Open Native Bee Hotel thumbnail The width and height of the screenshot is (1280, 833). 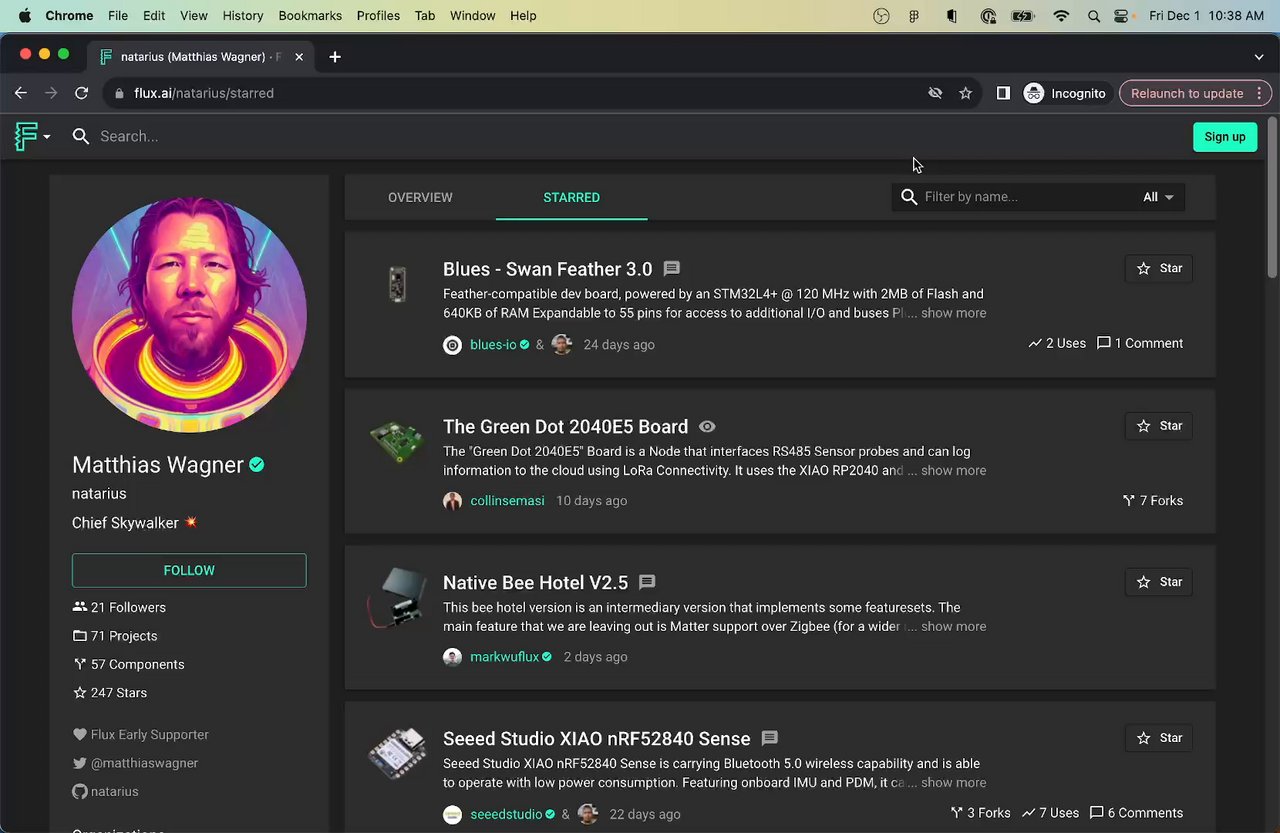396,598
